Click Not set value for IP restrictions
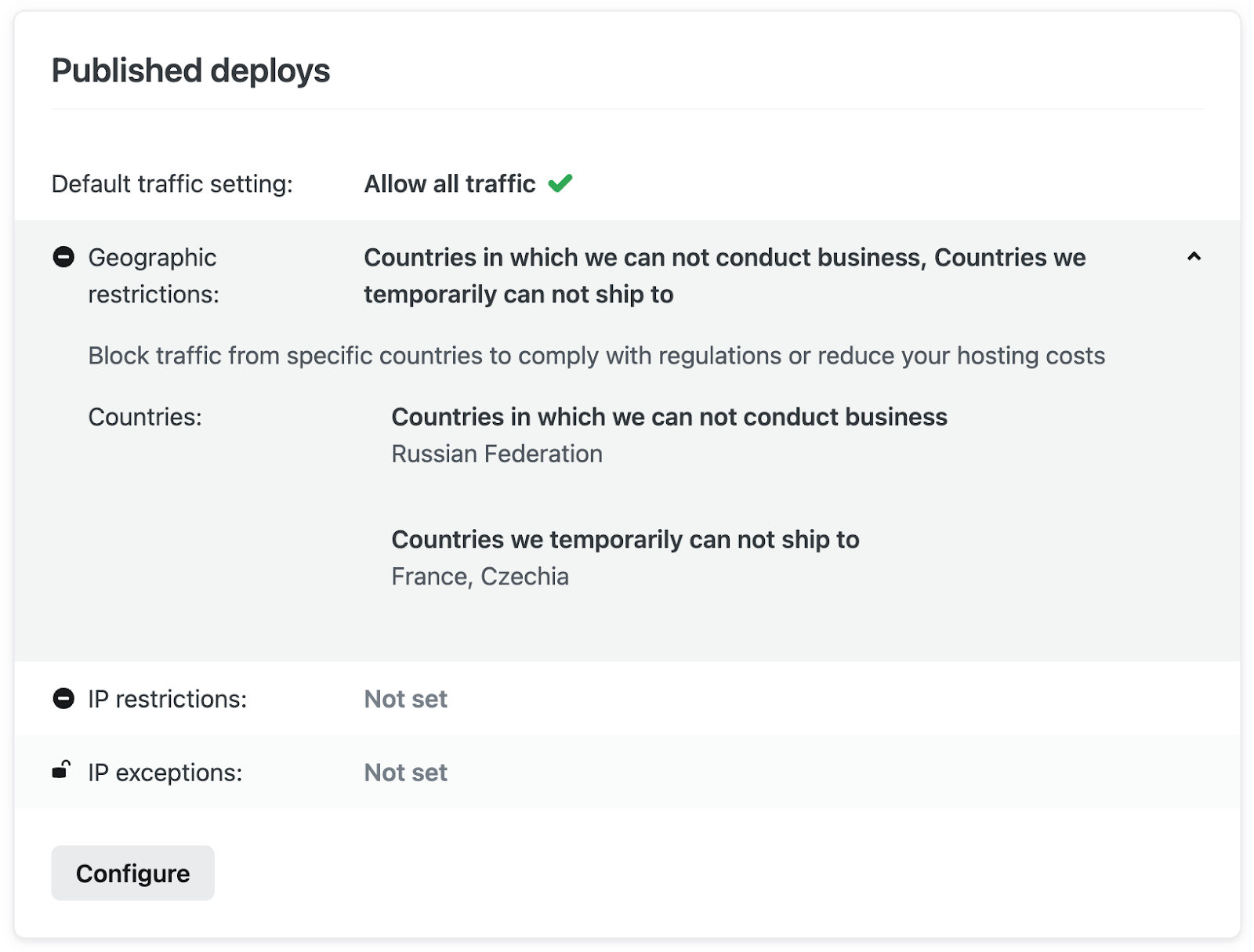The image size is (1254, 952). tap(405, 699)
